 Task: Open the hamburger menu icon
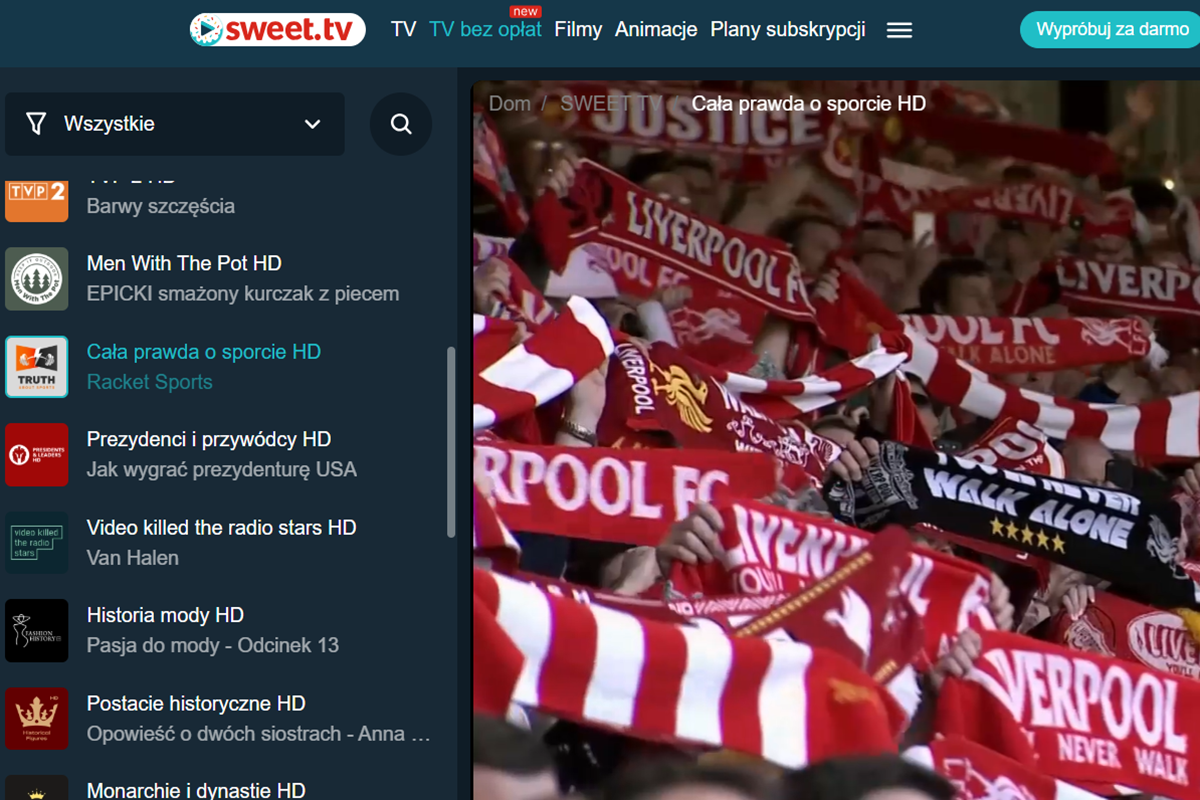(899, 30)
